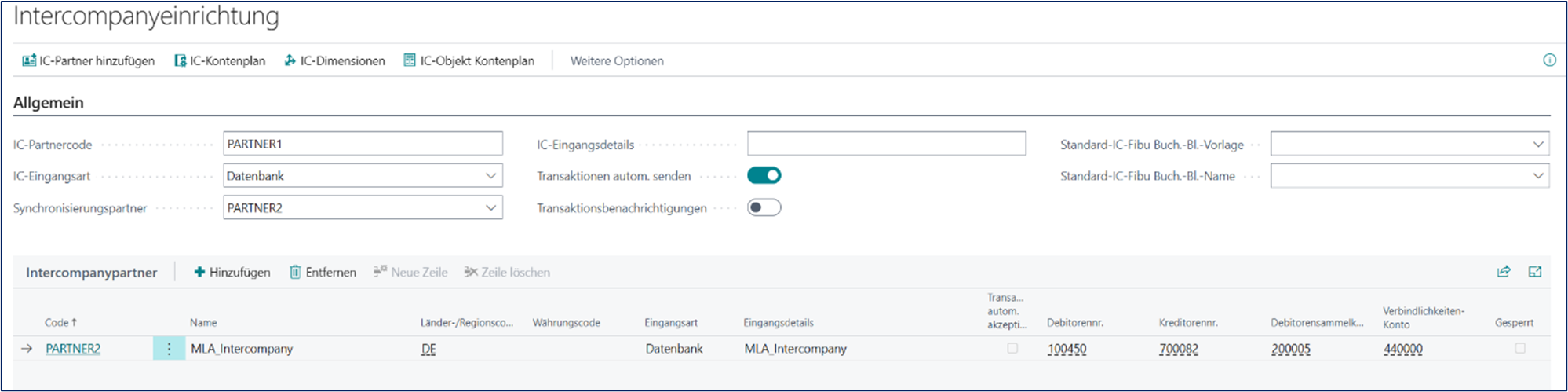Open the Synchronisierungspartner dropdown
1568x392 pixels.
click(490, 208)
